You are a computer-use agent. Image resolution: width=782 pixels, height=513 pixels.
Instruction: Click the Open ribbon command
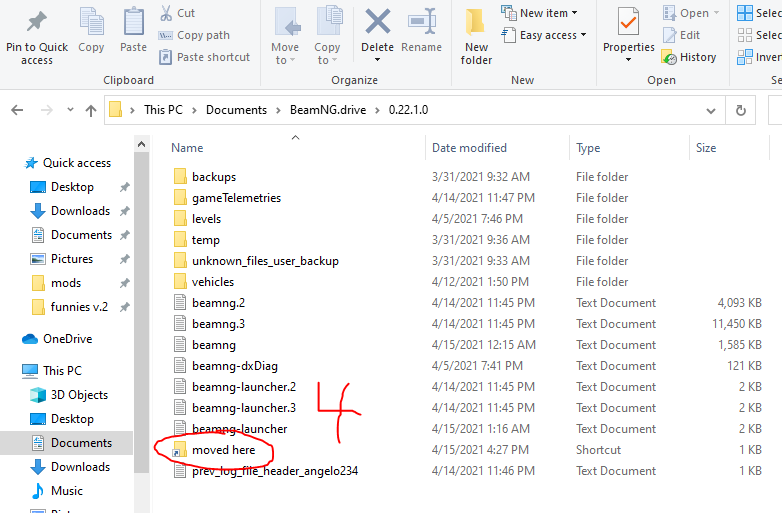click(x=691, y=13)
